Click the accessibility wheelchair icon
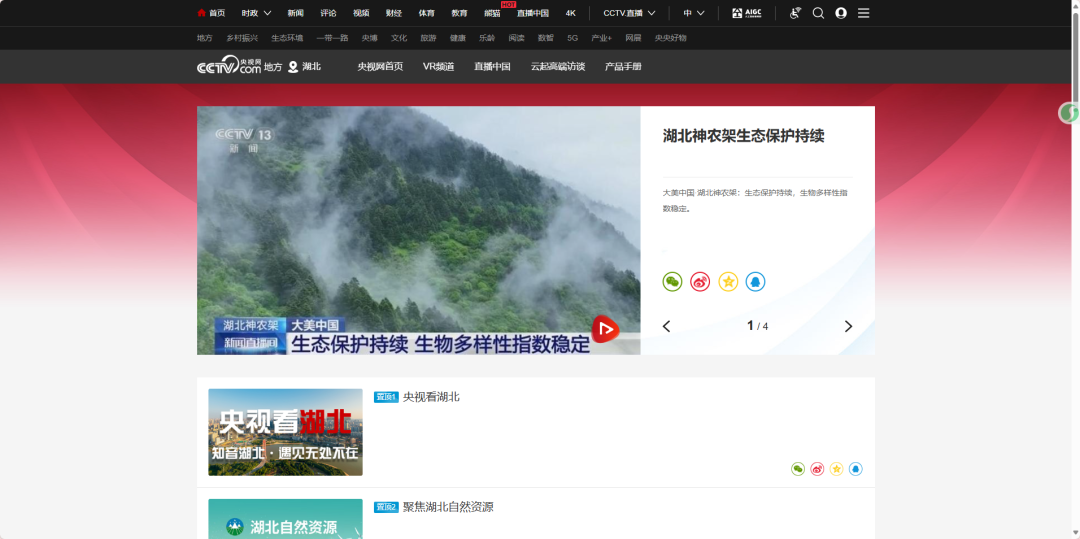This screenshot has width=1080, height=539. point(796,13)
